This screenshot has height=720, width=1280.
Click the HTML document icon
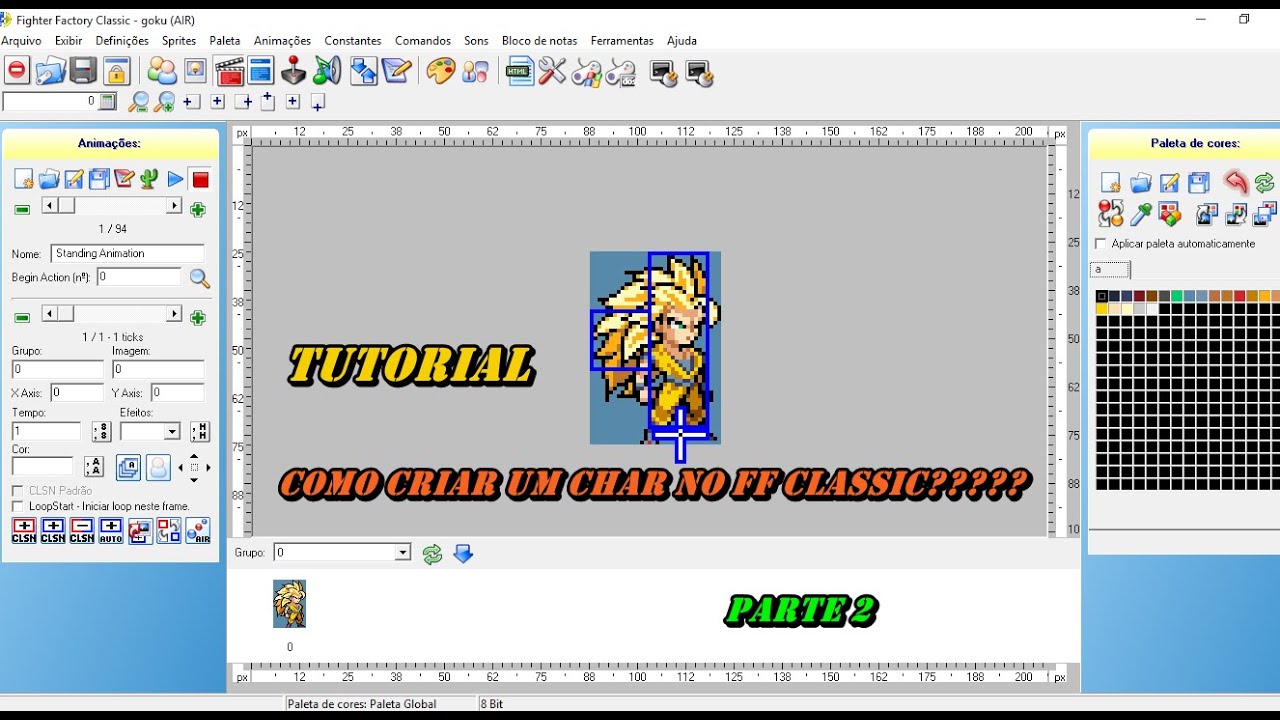(x=520, y=71)
